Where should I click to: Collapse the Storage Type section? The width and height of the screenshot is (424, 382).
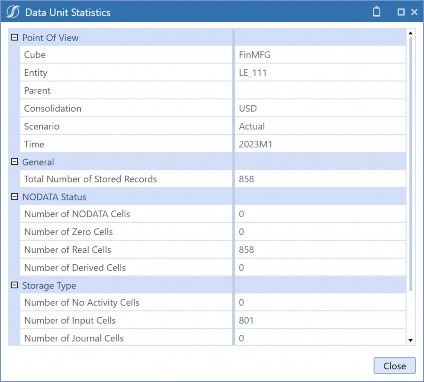(x=14, y=285)
